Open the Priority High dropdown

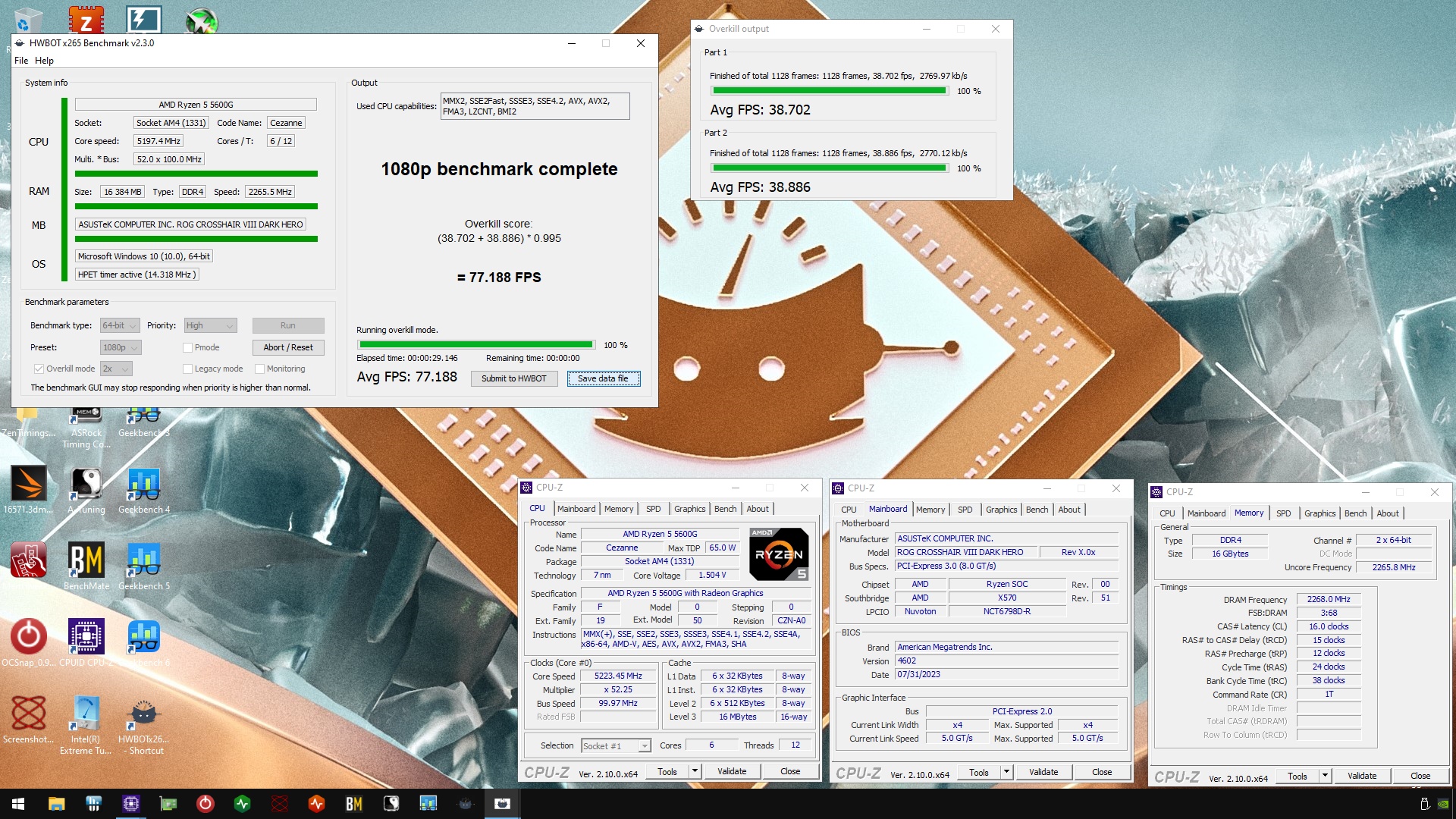click(210, 325)
